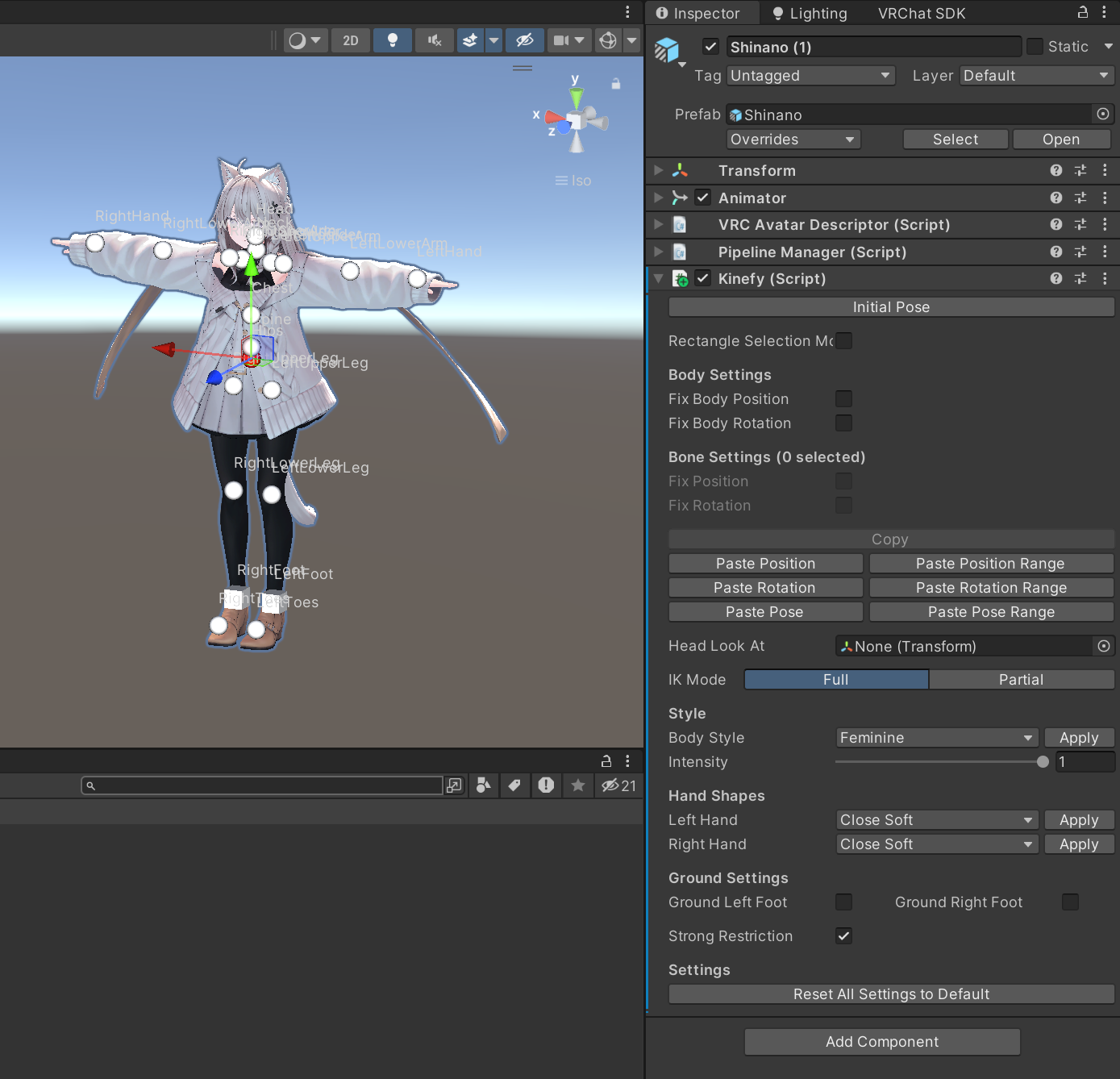The width and height of the screenshot is (1120, 1079).
Task: Enable Fix Body Position checkbox
Action: coord(844,398)
